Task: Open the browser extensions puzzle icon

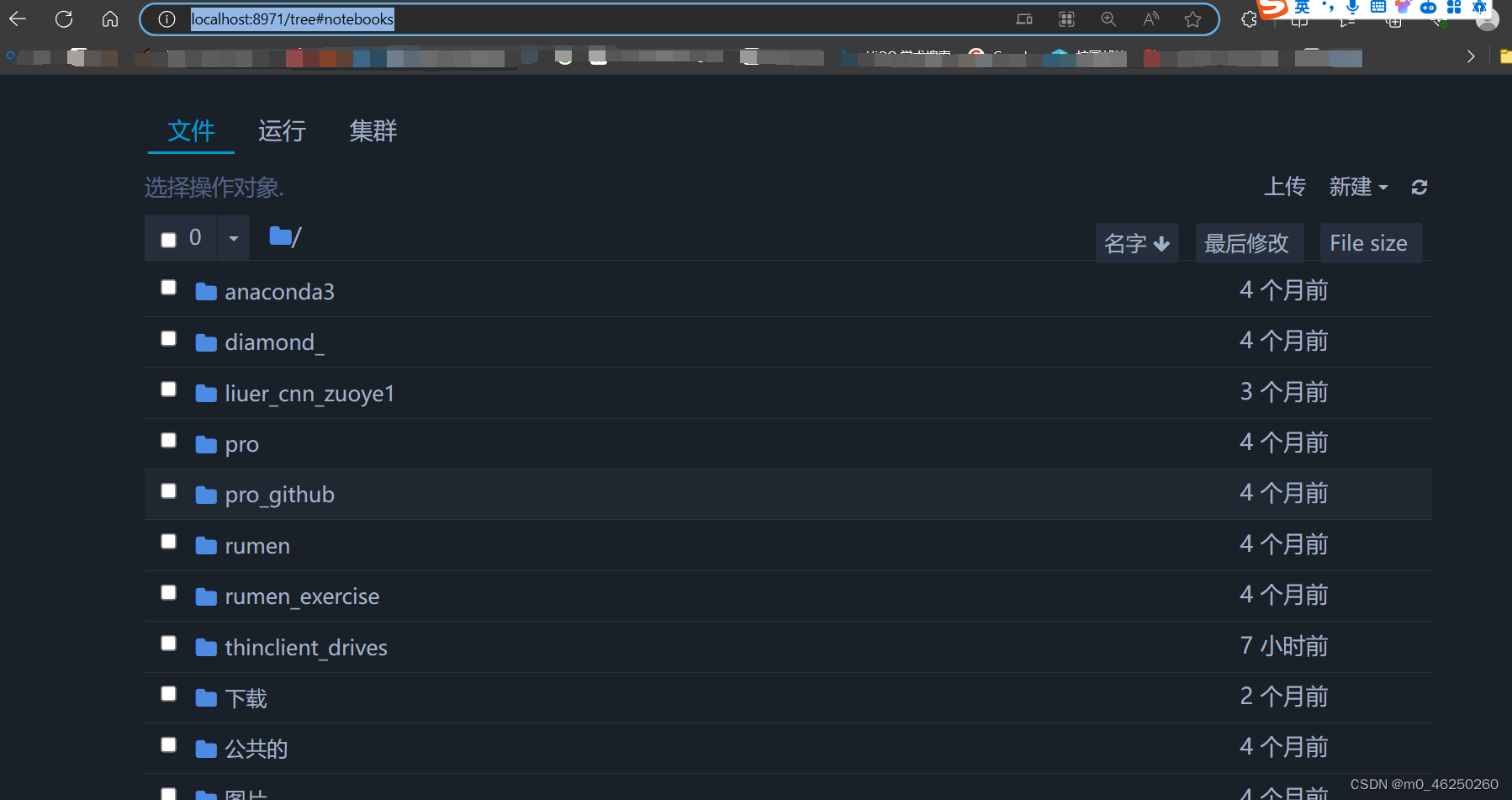Action: (1248, 19)
